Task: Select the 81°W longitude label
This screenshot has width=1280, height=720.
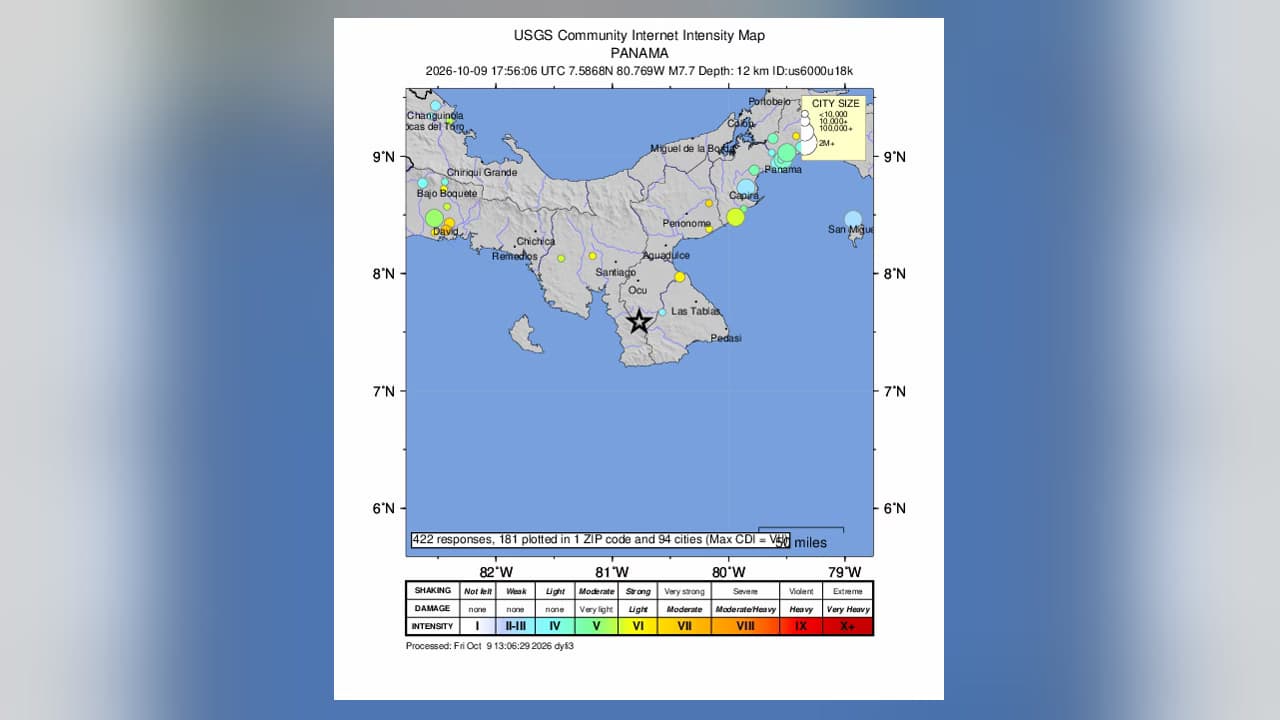Action: [x=612, y=573]
